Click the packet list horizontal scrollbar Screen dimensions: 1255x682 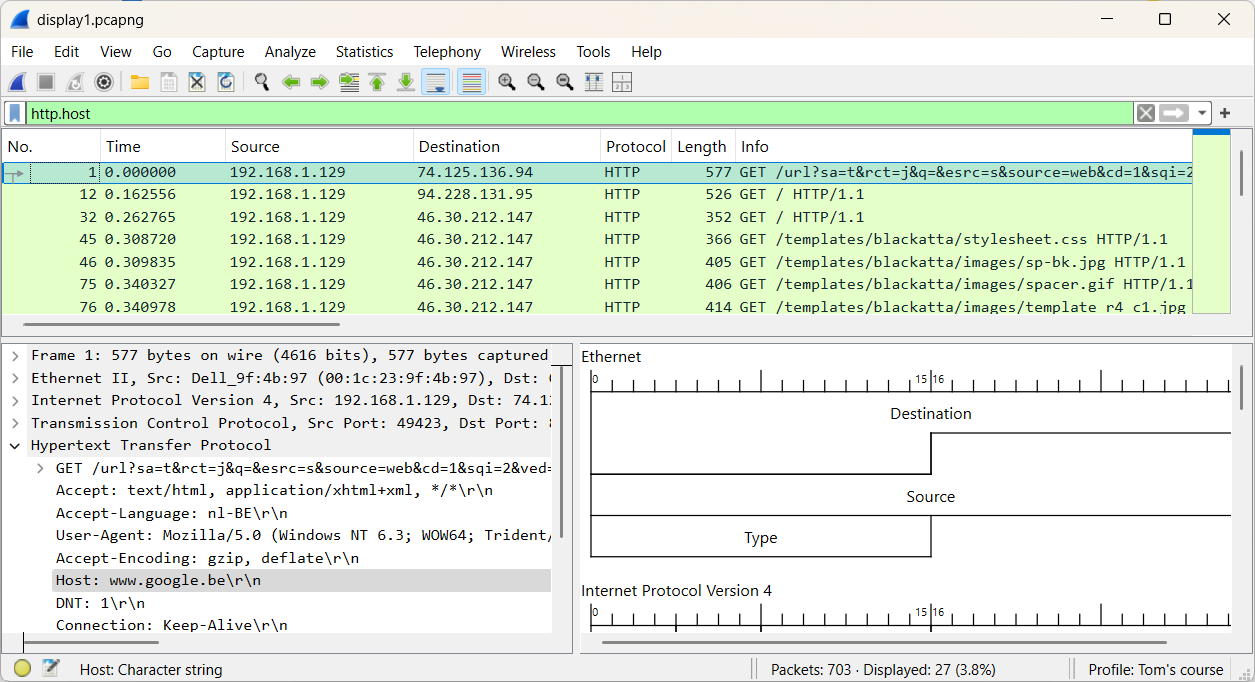(181, 324)
